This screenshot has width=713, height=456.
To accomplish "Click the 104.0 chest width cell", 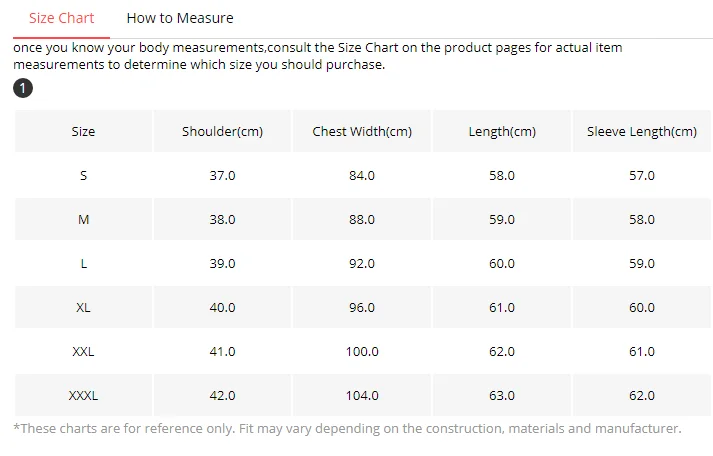I will pos(362,395).
